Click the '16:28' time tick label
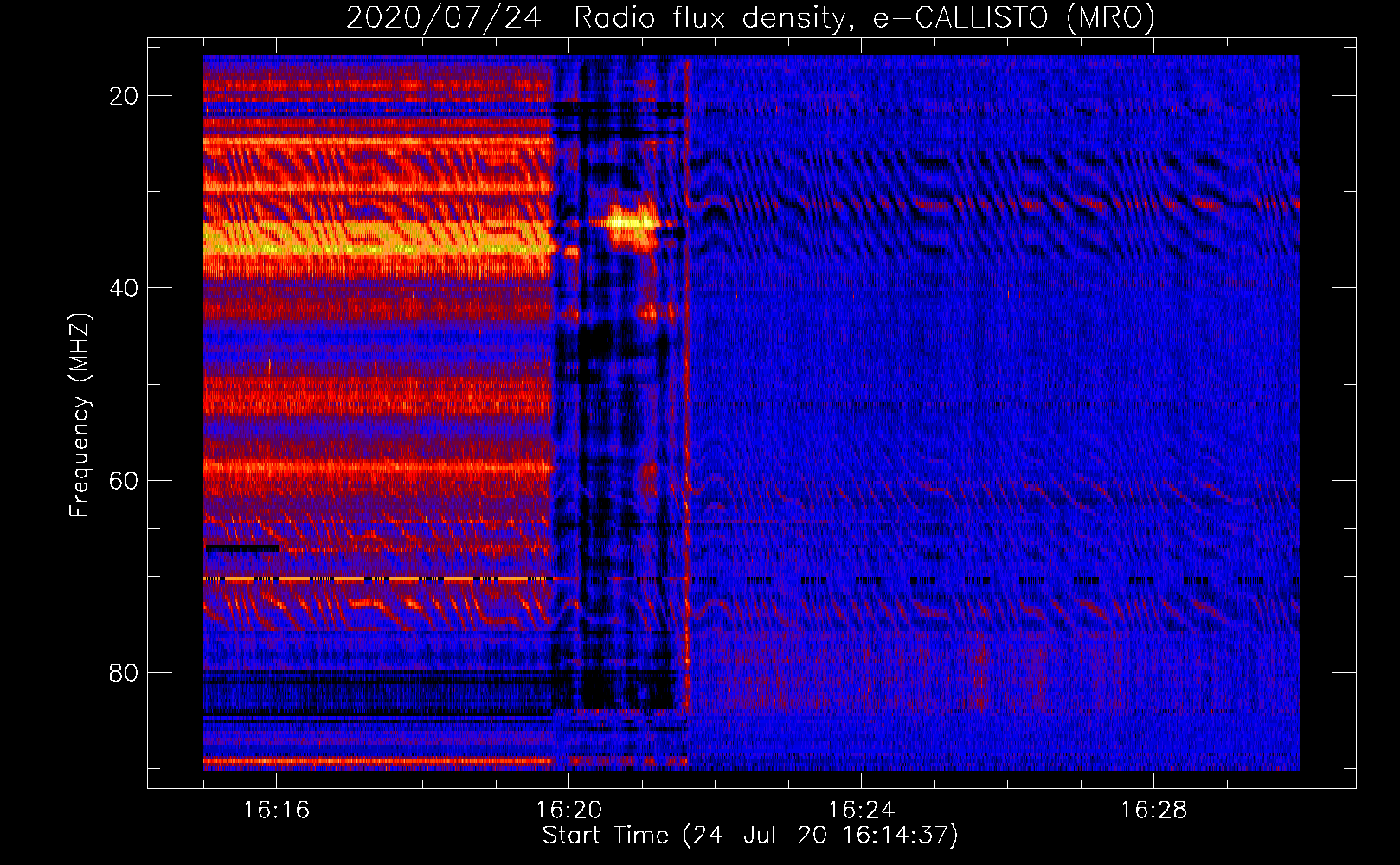The height and width of the screenshot is (865, 1400). [1153, 811]
